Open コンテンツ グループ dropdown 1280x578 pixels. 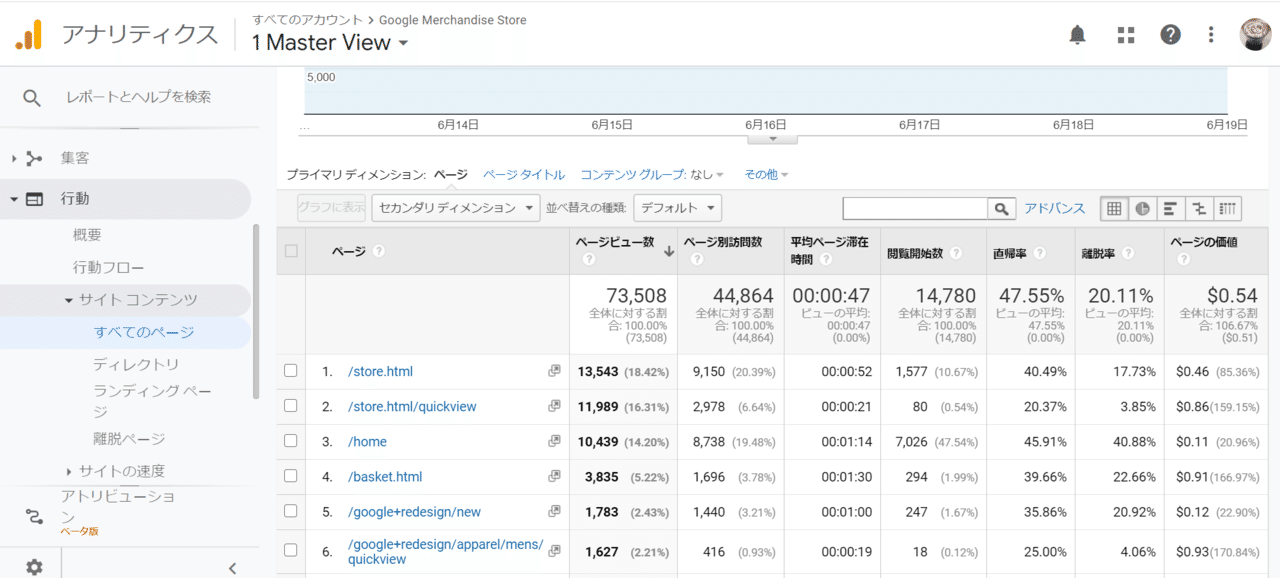pos(652,174)
